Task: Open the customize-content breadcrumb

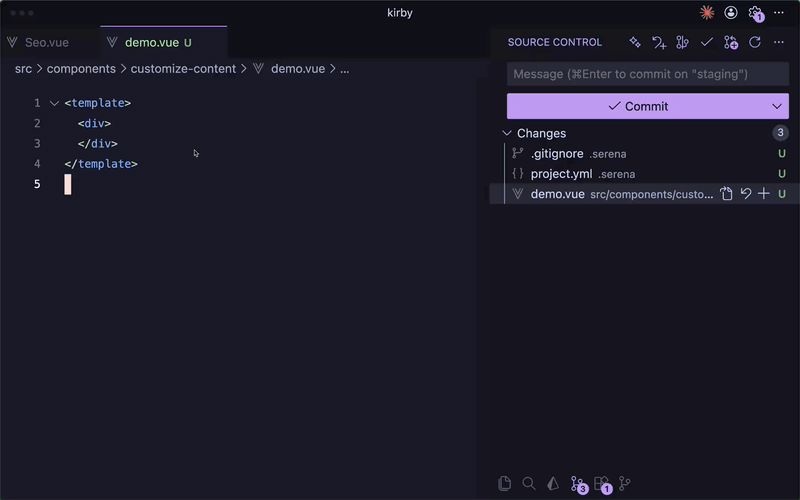Action: point(183,69)
